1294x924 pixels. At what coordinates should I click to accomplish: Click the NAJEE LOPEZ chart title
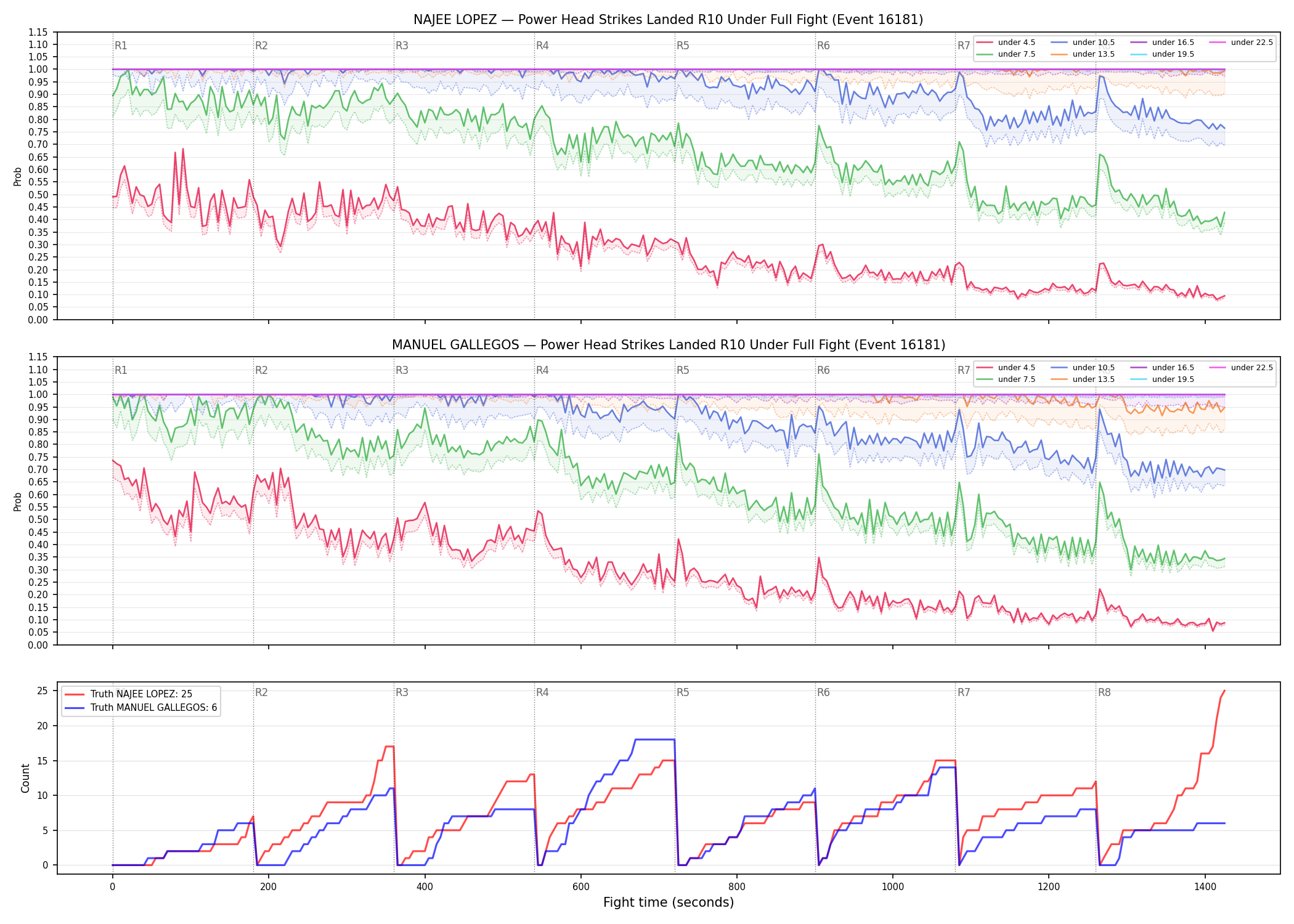click(669, 20)
